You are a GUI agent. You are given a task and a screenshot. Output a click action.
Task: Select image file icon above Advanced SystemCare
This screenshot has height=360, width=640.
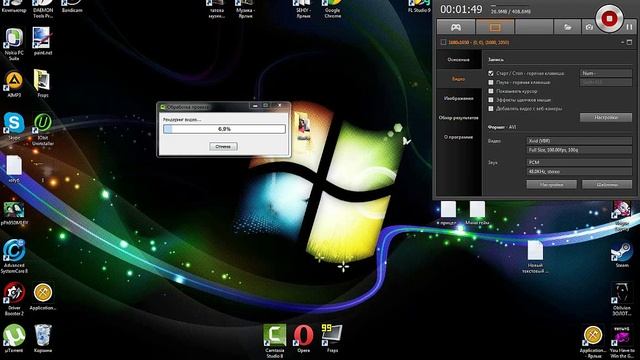pos(14,213)
